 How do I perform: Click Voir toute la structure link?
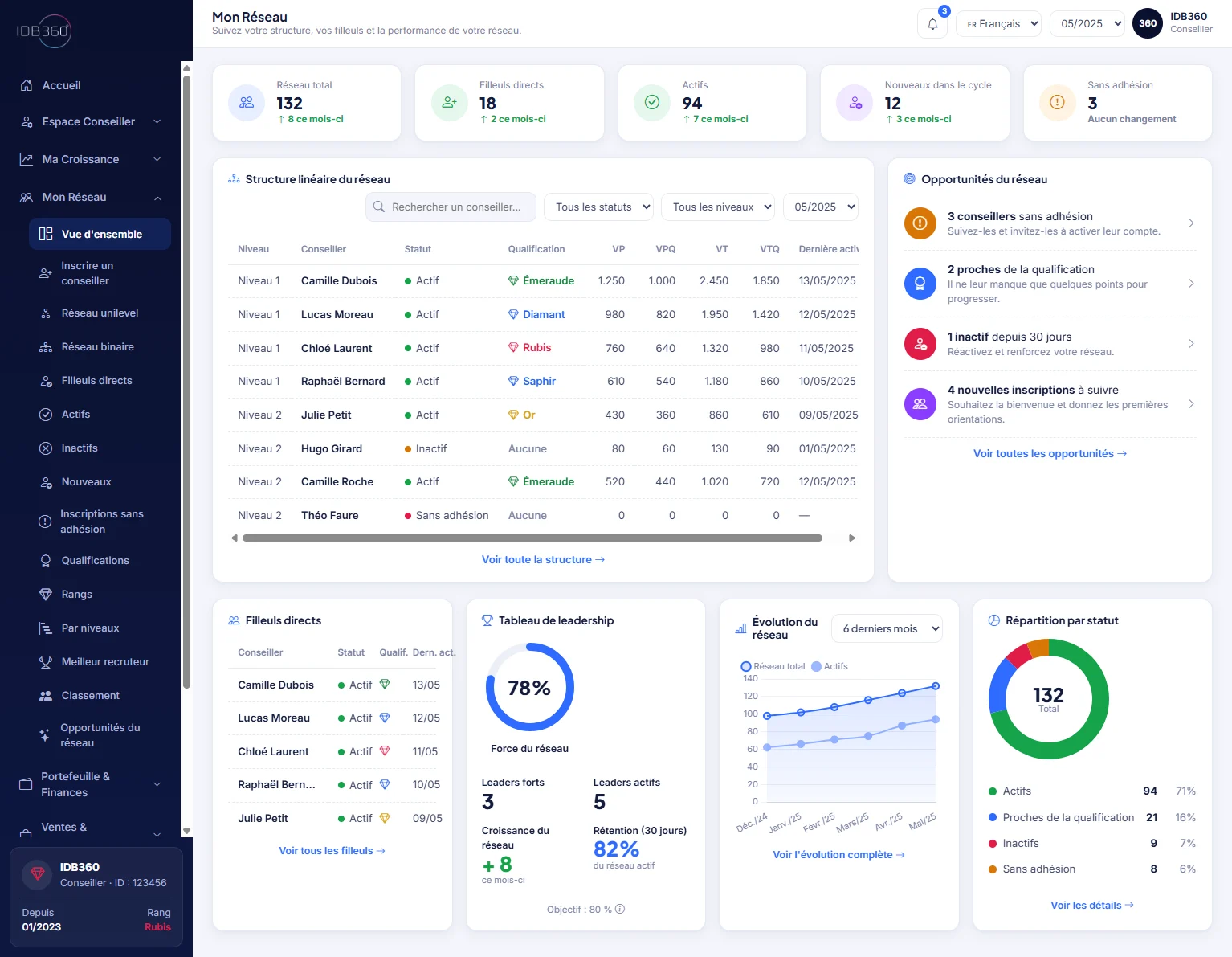pyautogui.click(x=543, y=559)
